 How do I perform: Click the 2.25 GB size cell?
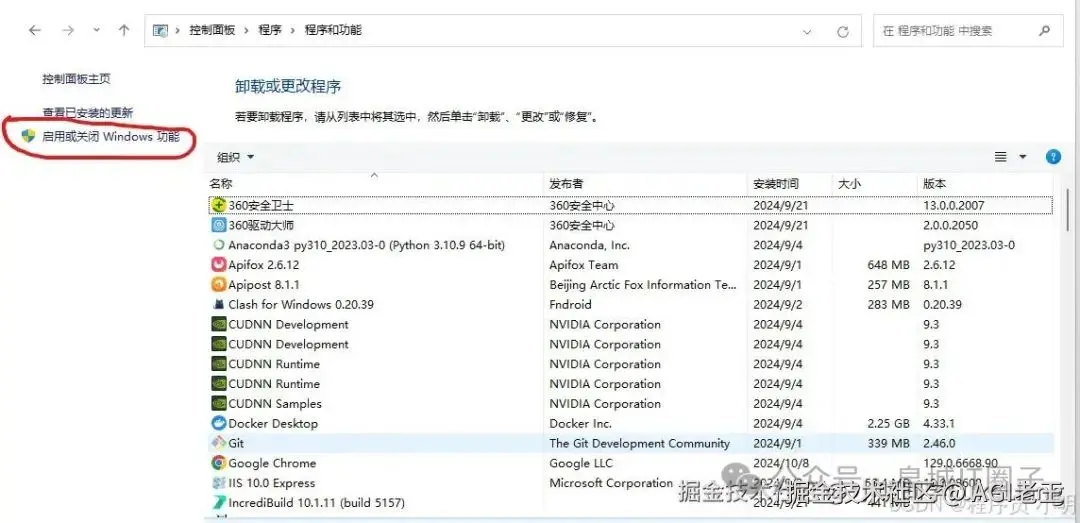(x=889, y=423)
